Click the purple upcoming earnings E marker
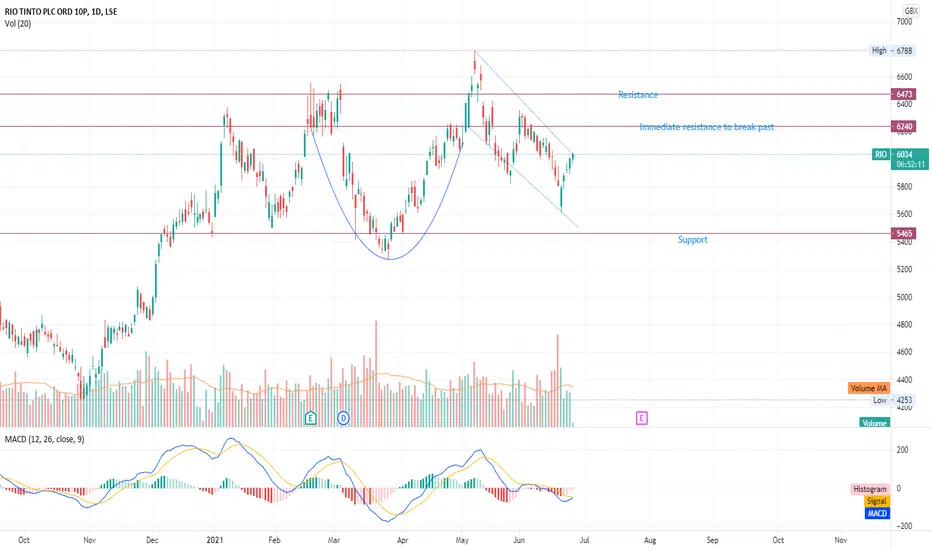Viewport: 932px width, 550px height. point(641,418)
